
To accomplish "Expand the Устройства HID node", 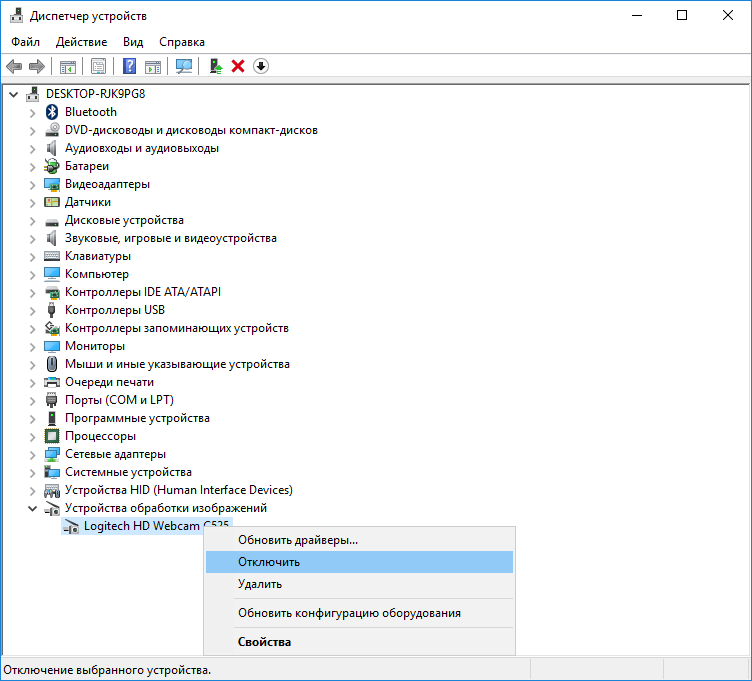I will 32,491.
